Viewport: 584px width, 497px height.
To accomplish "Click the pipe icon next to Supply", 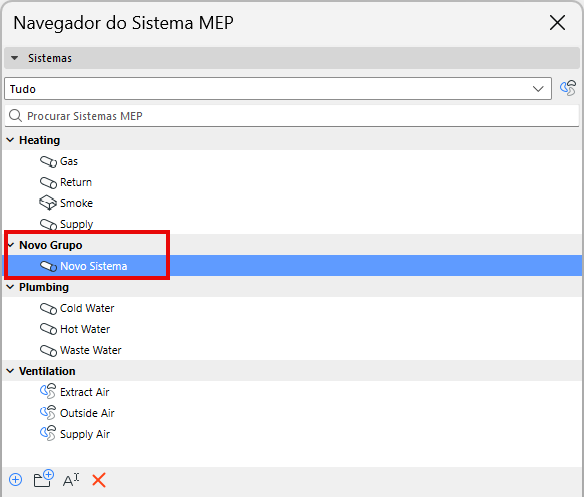I will pos(48,224).
